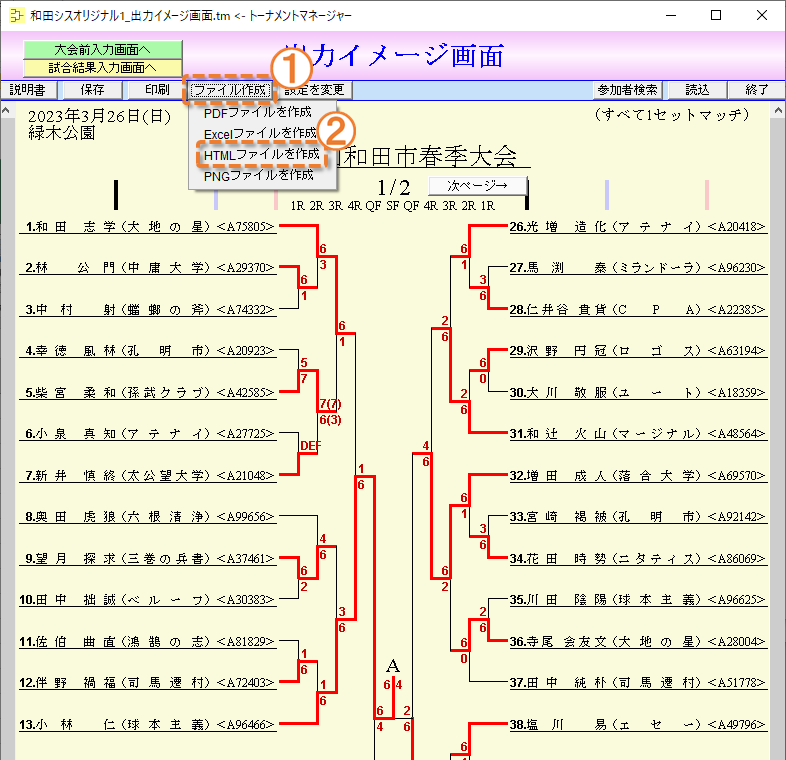This screenshot has height=760, width=786.
Task: Click player 1.和田 志学 entry
Action: [149, 227]
